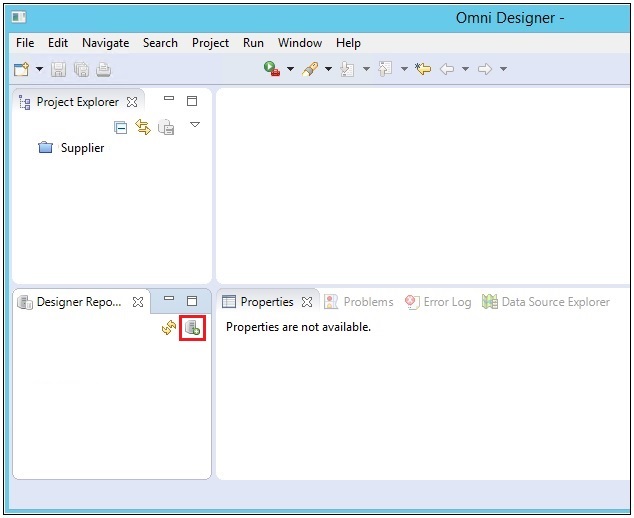This screenshot has width=634, height=518.
Task: Open the Previous Annotation dropdown arrow
Action: click(404, 69)
